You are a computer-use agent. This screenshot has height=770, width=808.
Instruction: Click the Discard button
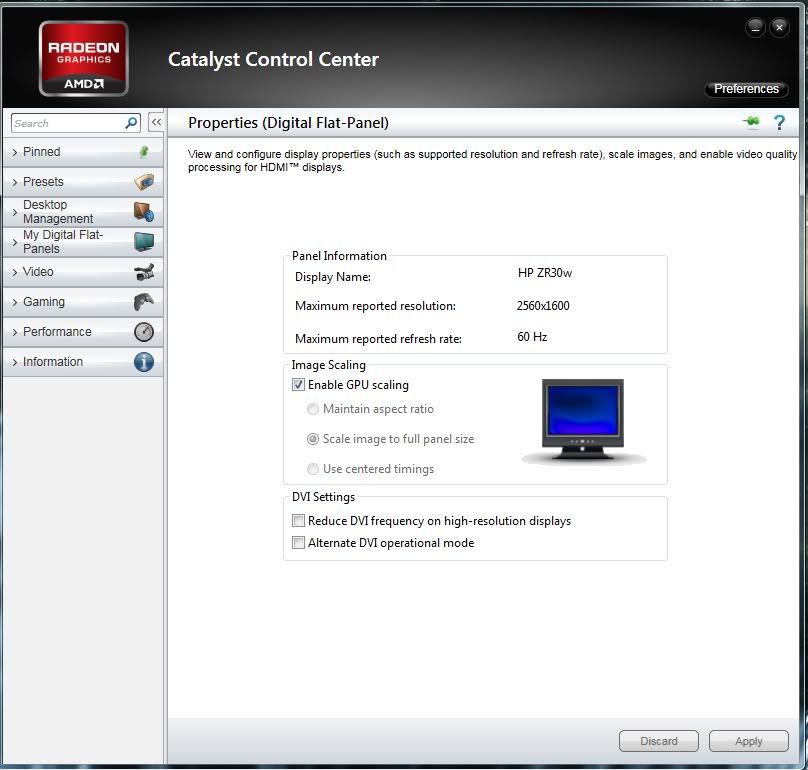[x=659, y=741]
